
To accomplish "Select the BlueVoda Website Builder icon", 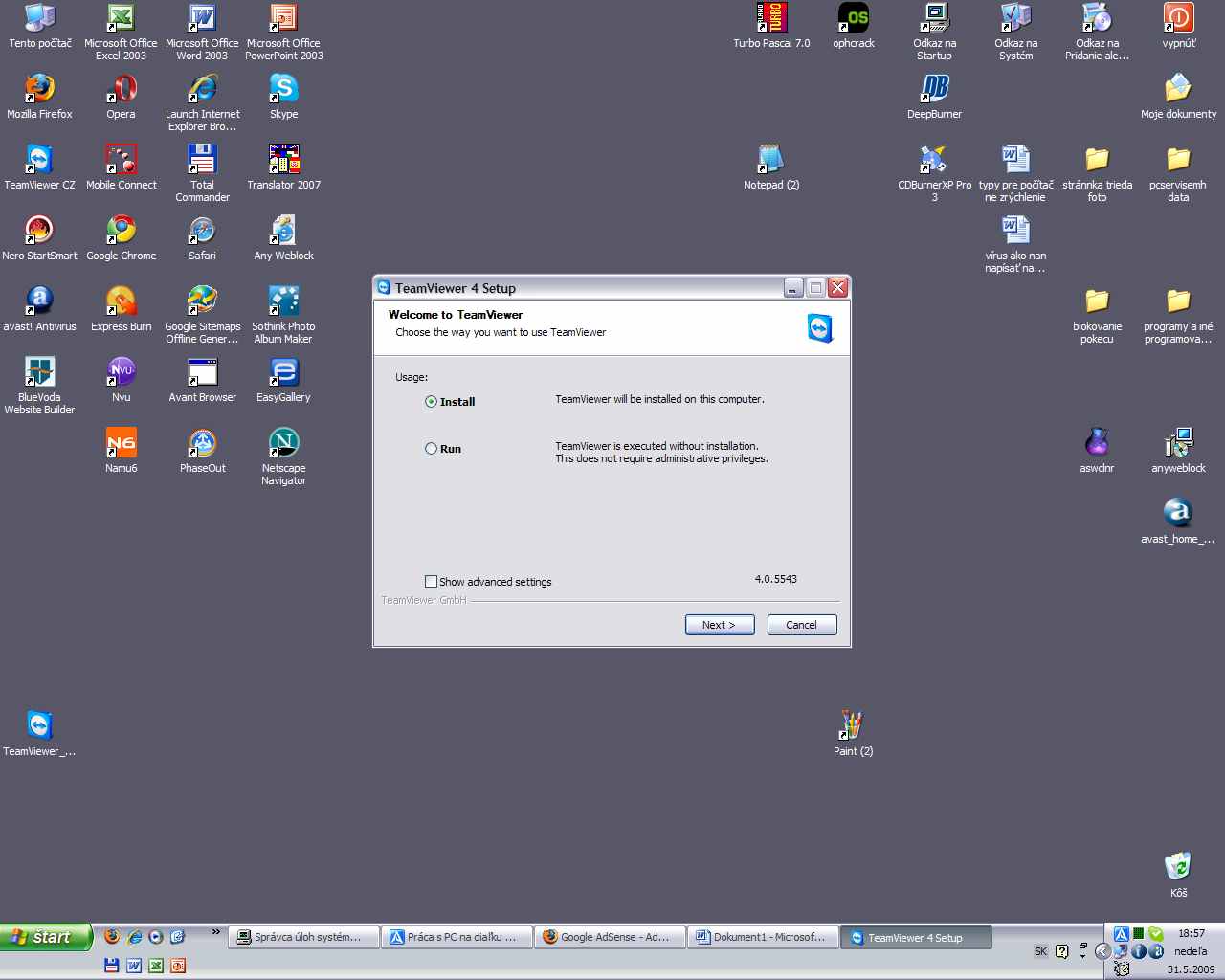I will 39,386.
